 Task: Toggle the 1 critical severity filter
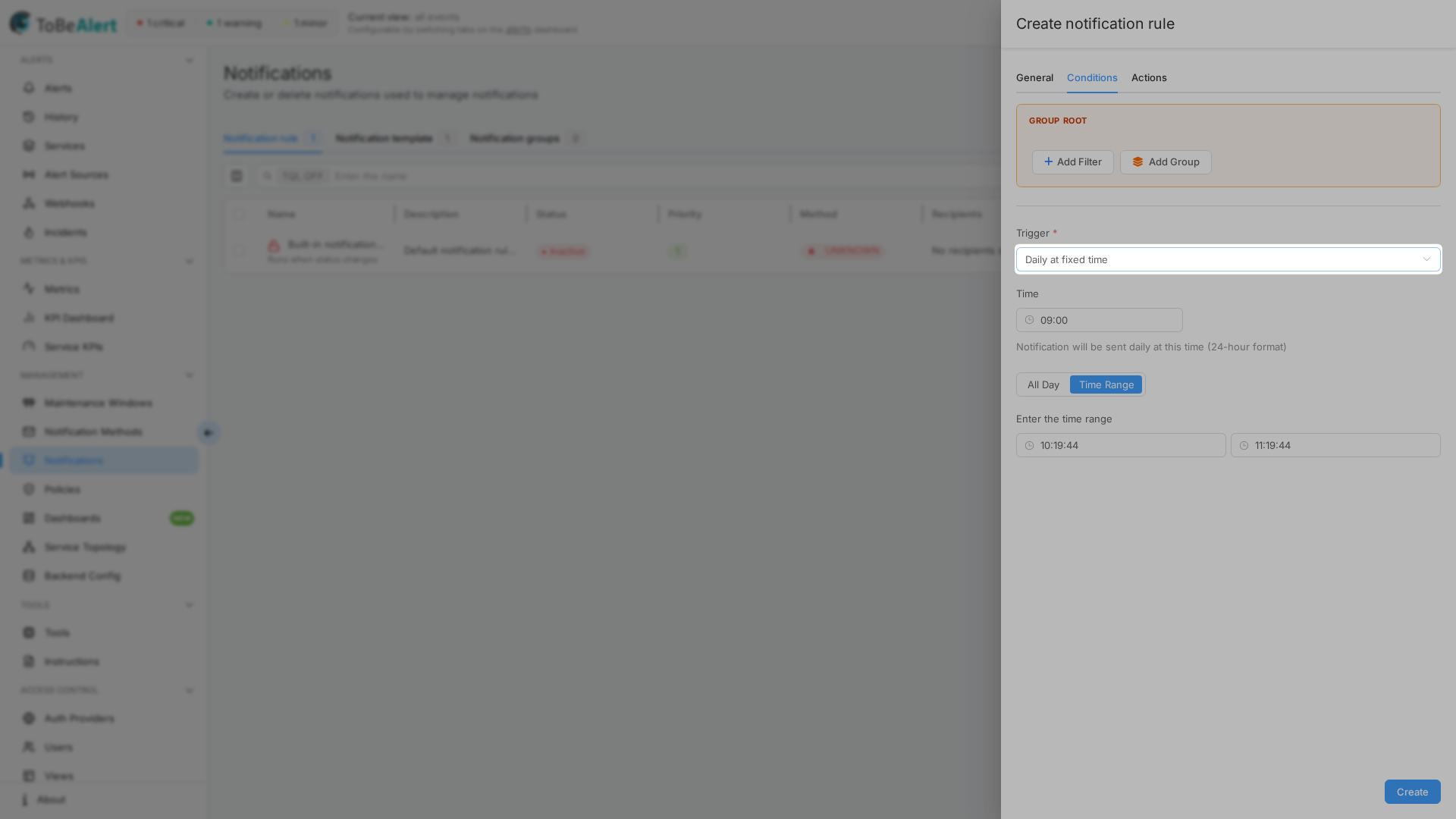point(161,23)
